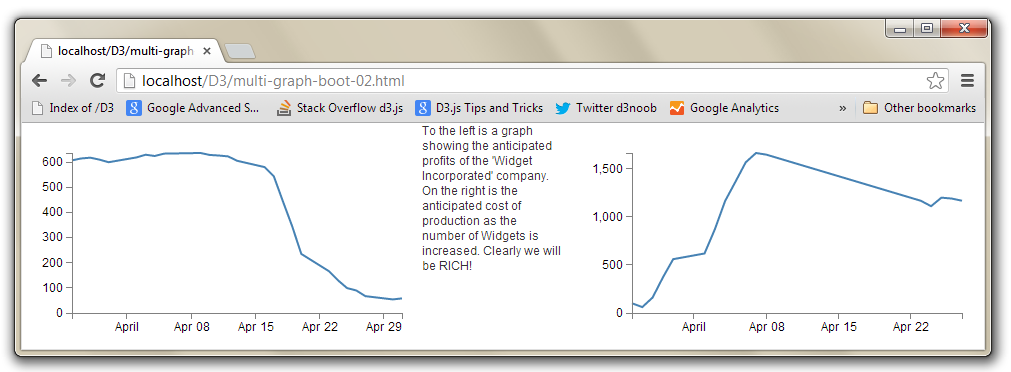Minimize the Chrome window
Screen dimensions: 1011x372
coord(900,28)
